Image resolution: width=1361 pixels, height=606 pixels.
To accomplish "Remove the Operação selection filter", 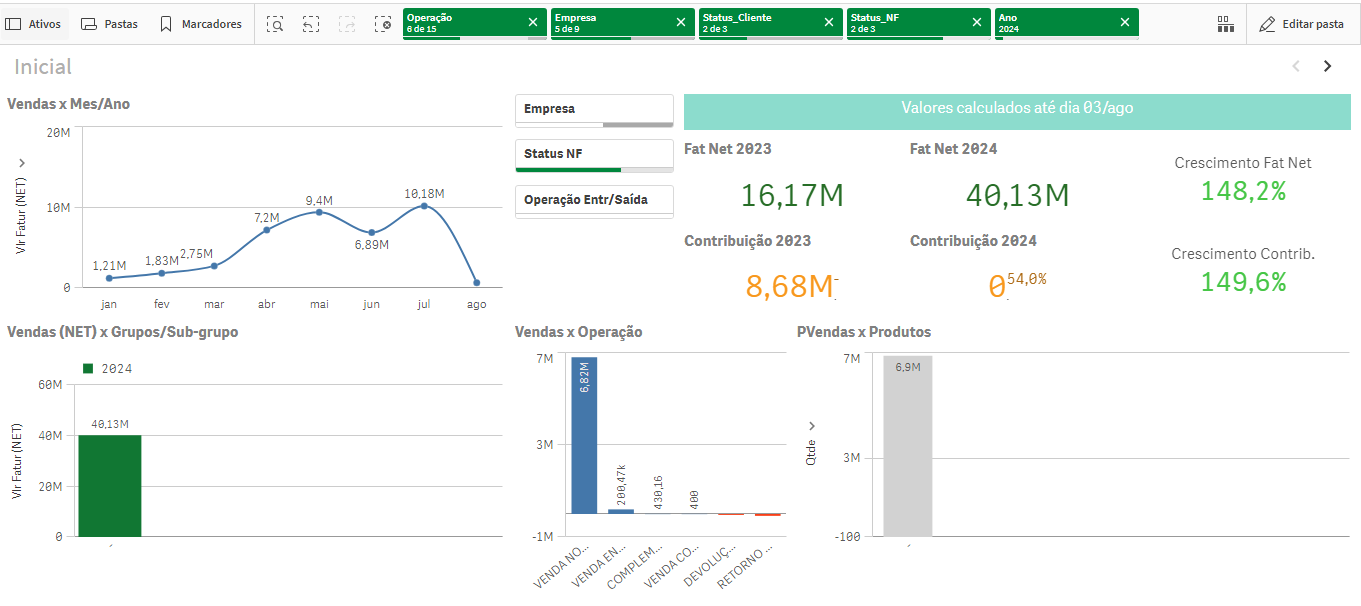I will [x=533, y=22].
